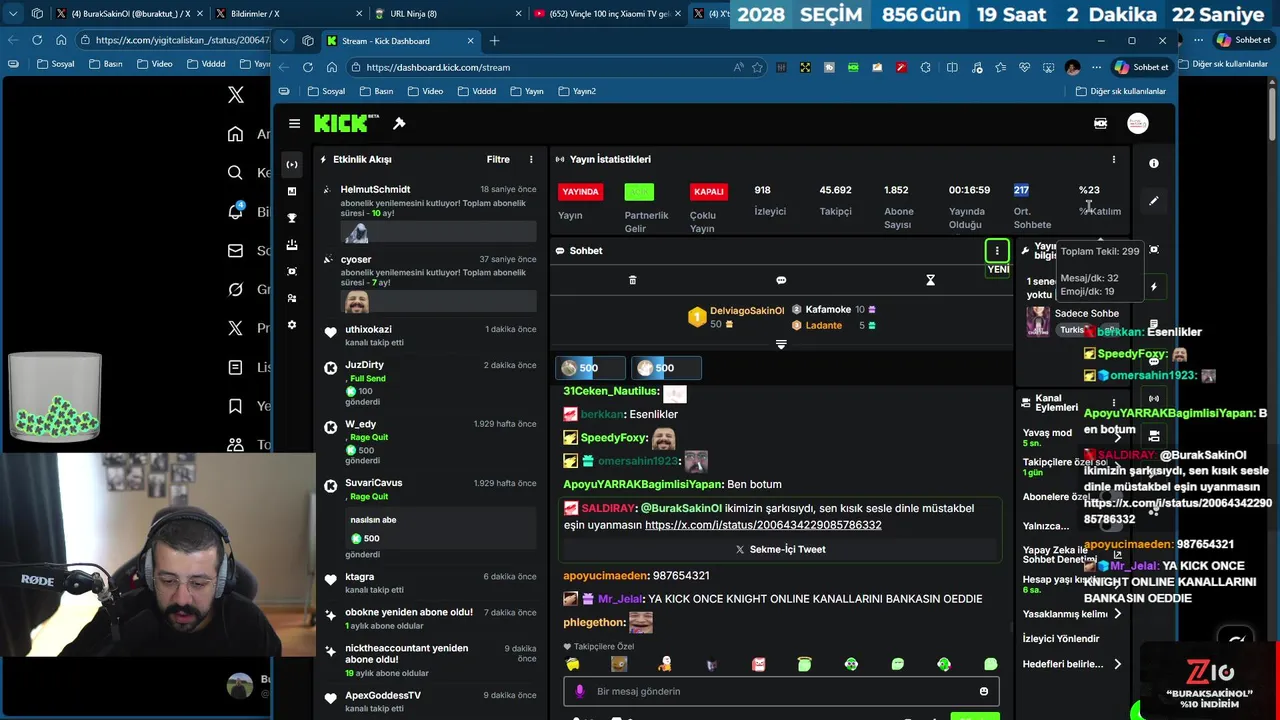
Task: Click the second 500 reward progress bar
Action: 667,368
